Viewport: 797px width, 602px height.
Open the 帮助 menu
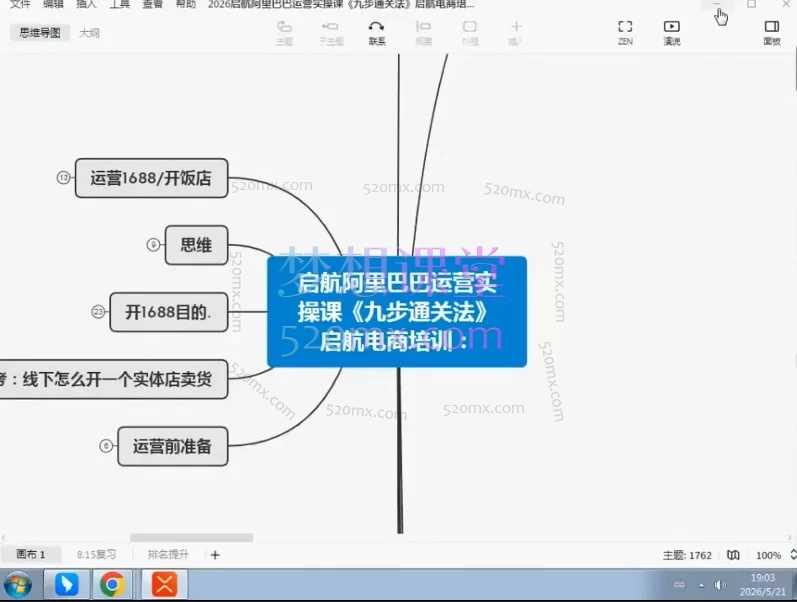click(186, 4)
